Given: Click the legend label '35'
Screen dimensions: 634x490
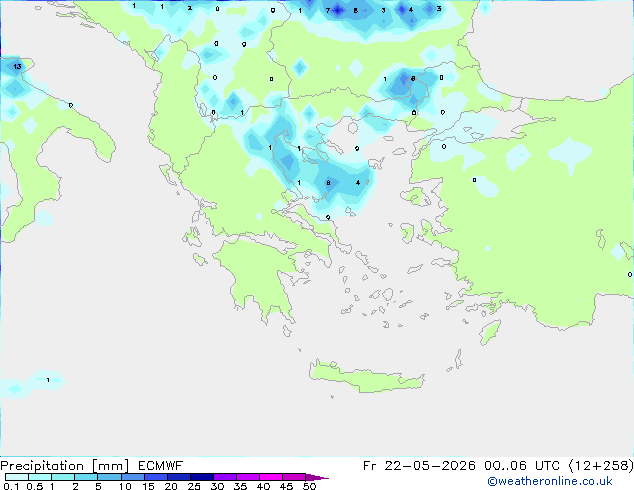Looking at the screenshot, I should 240,486.
